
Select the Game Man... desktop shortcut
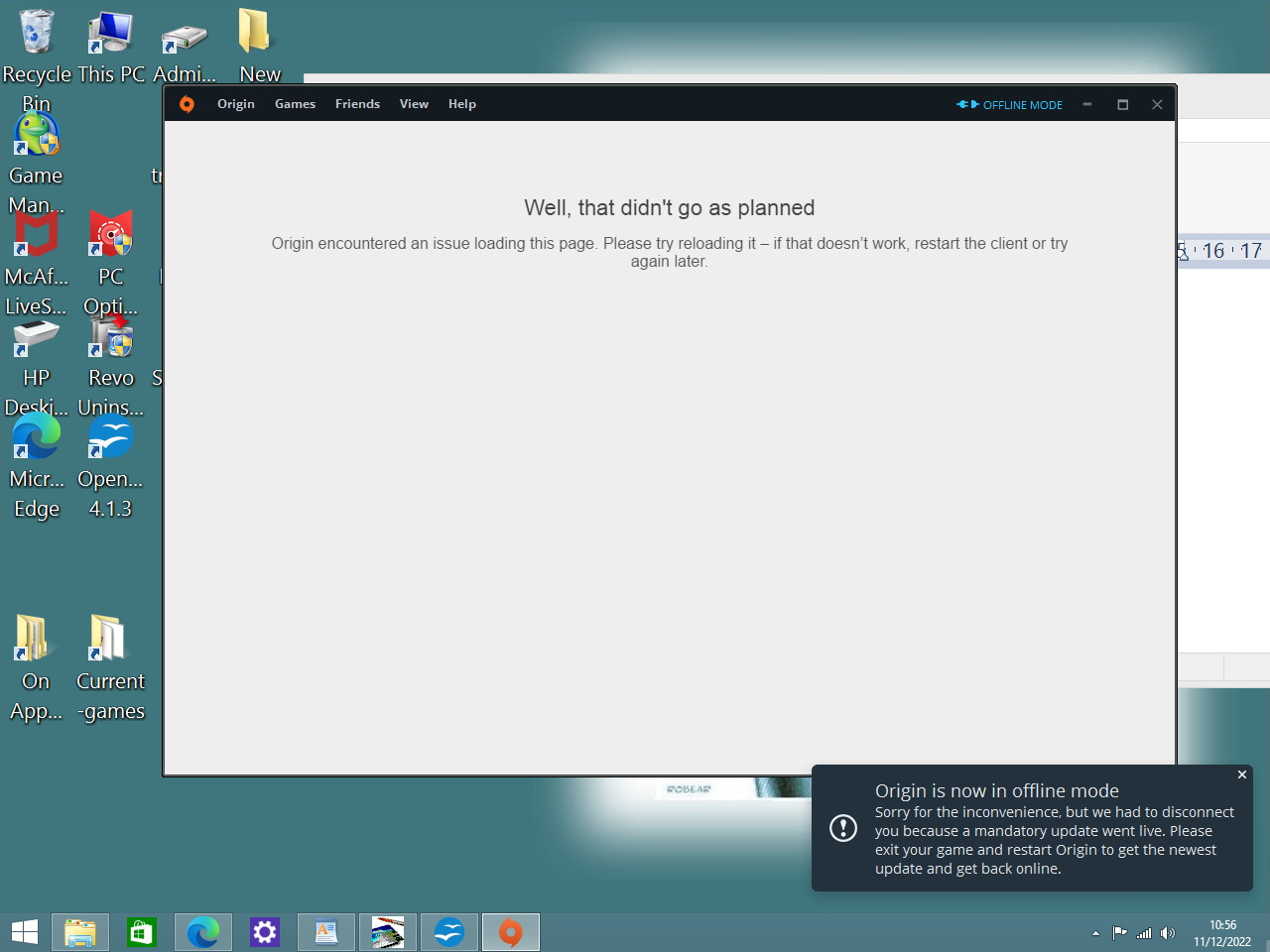tap(36, 164)
